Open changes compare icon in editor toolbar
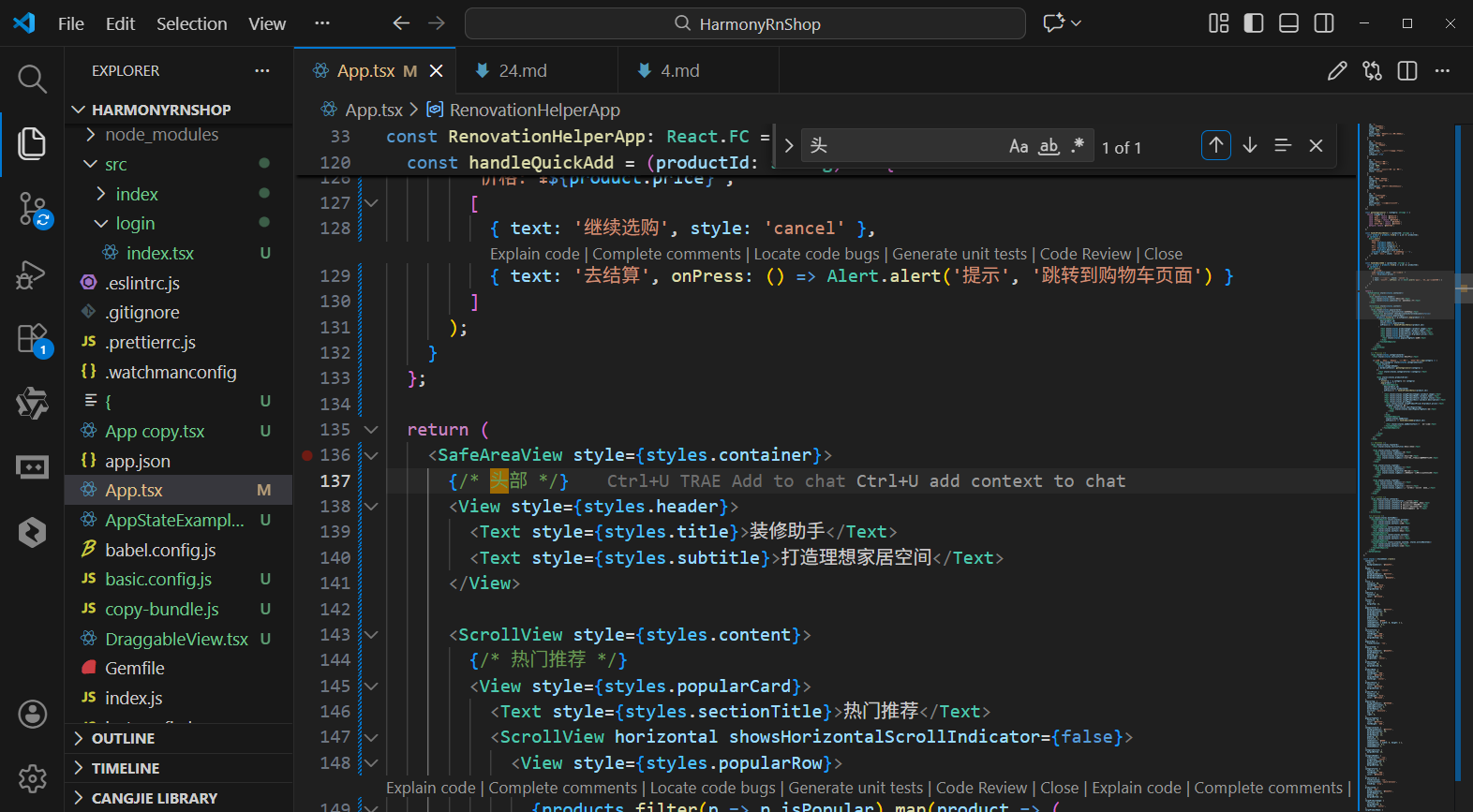The height and width of the screenshot is (812, 1473). point(1373,71)
